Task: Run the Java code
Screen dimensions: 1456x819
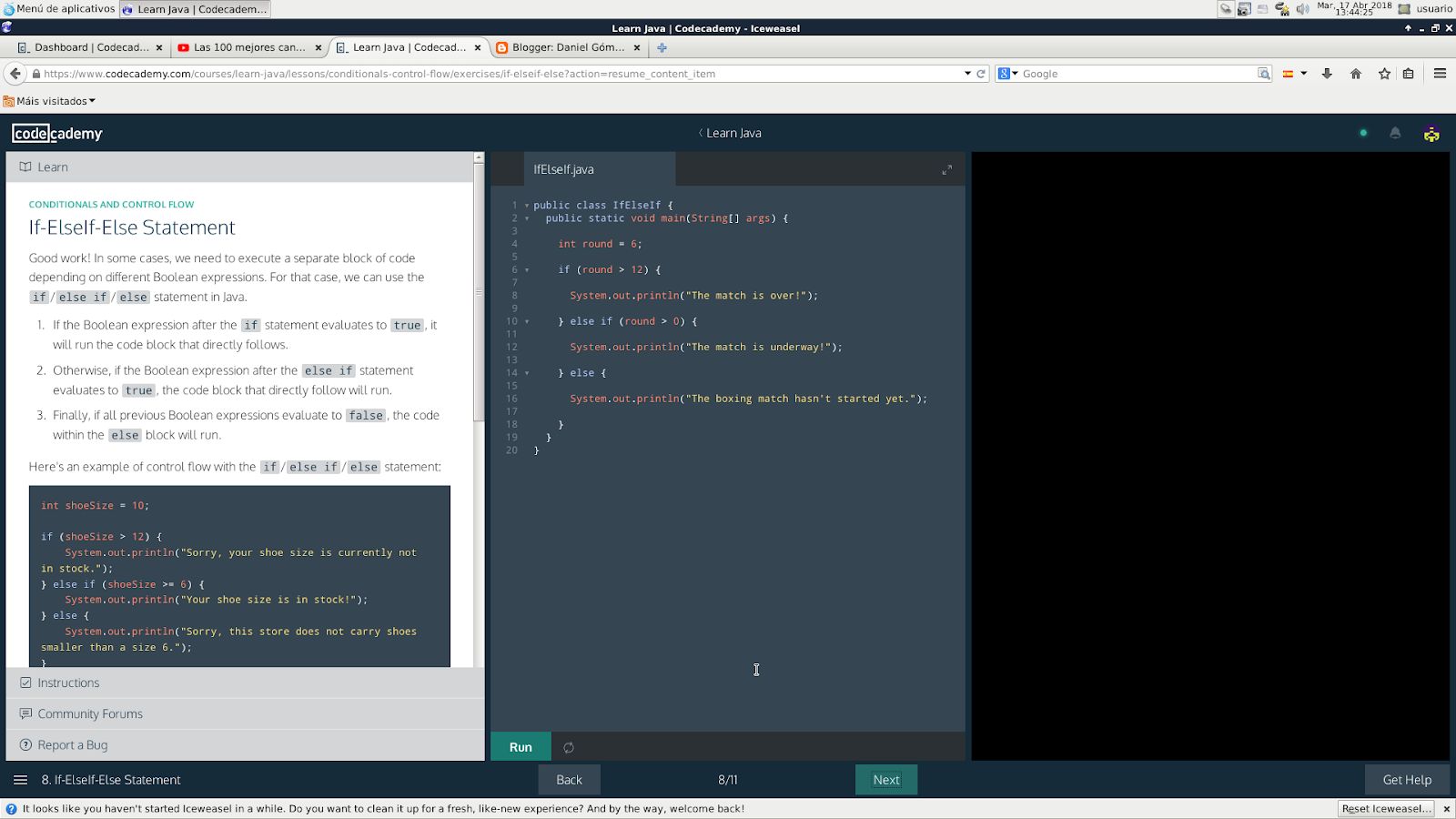Action: pos(520,746)
